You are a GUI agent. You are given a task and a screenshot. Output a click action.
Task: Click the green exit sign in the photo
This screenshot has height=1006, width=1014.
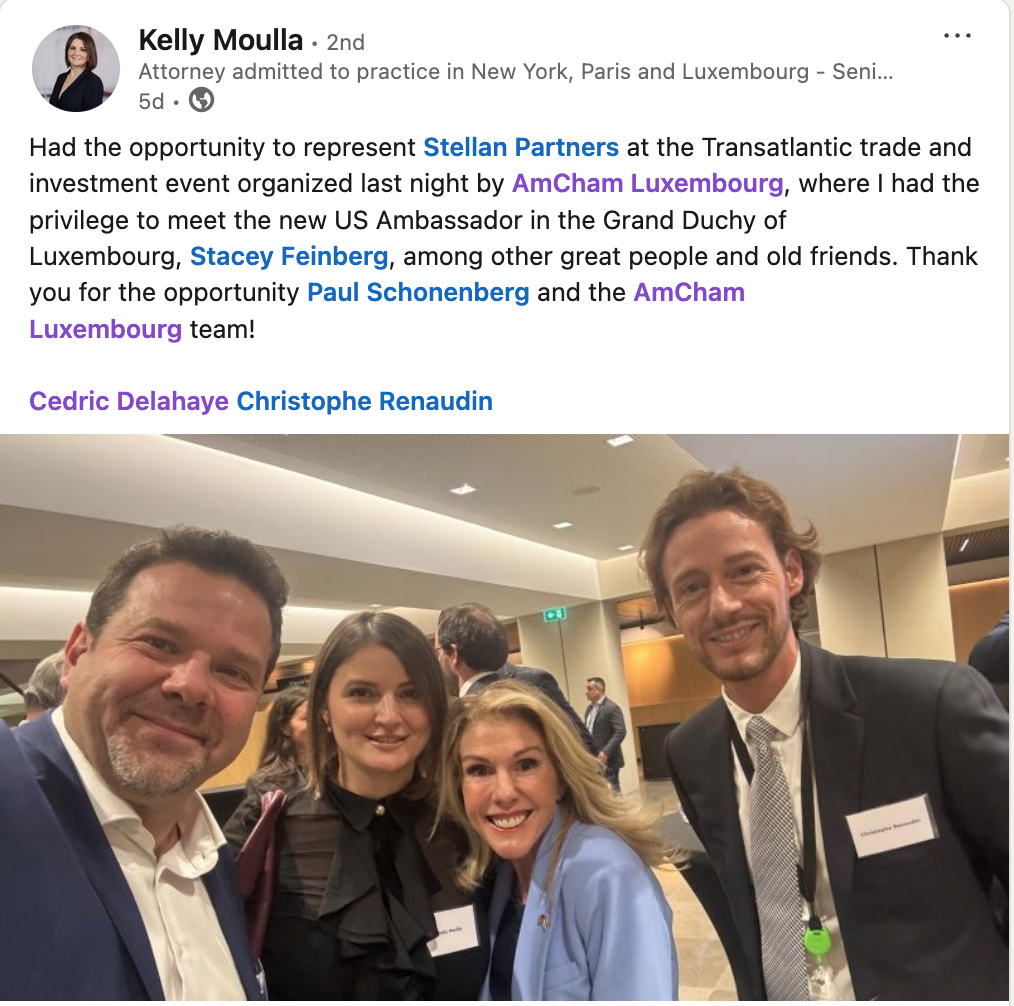click(x=556, y=614)
